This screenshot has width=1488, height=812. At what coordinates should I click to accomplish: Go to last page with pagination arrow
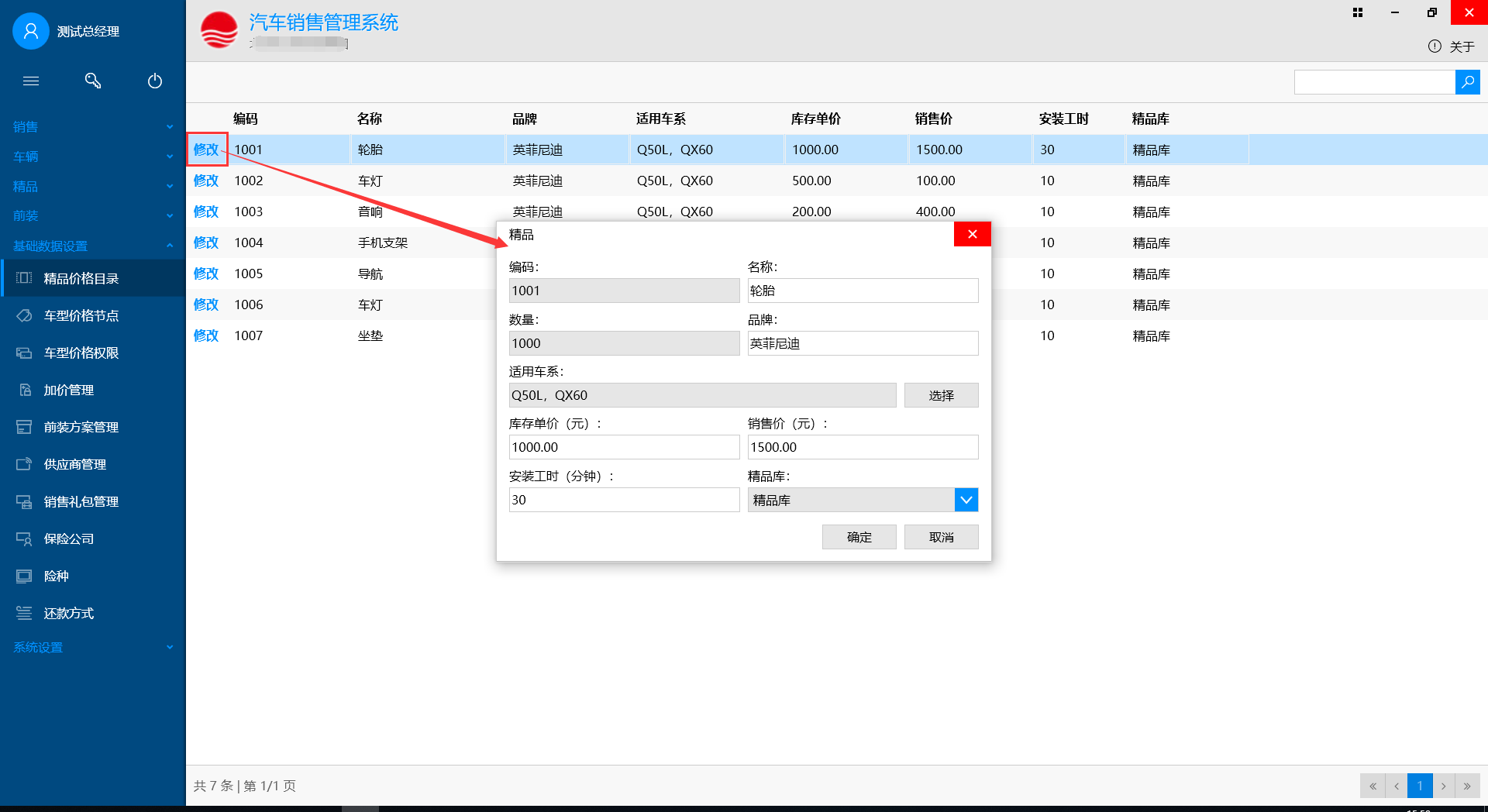click(1467, 786)
